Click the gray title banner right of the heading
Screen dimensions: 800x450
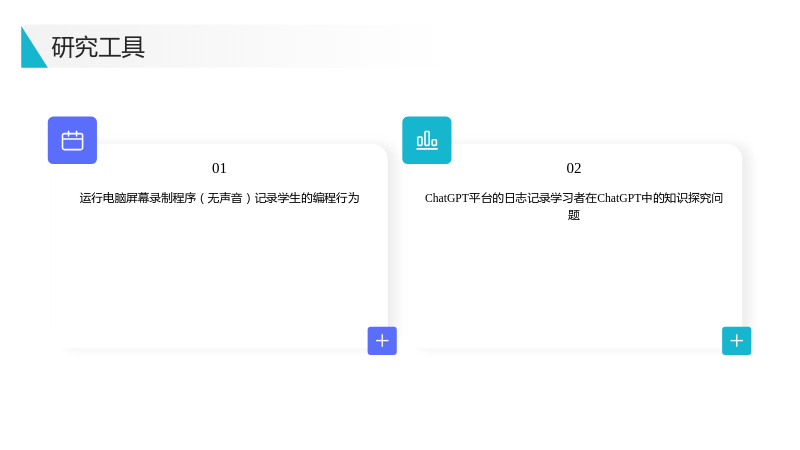click(286, 46)
